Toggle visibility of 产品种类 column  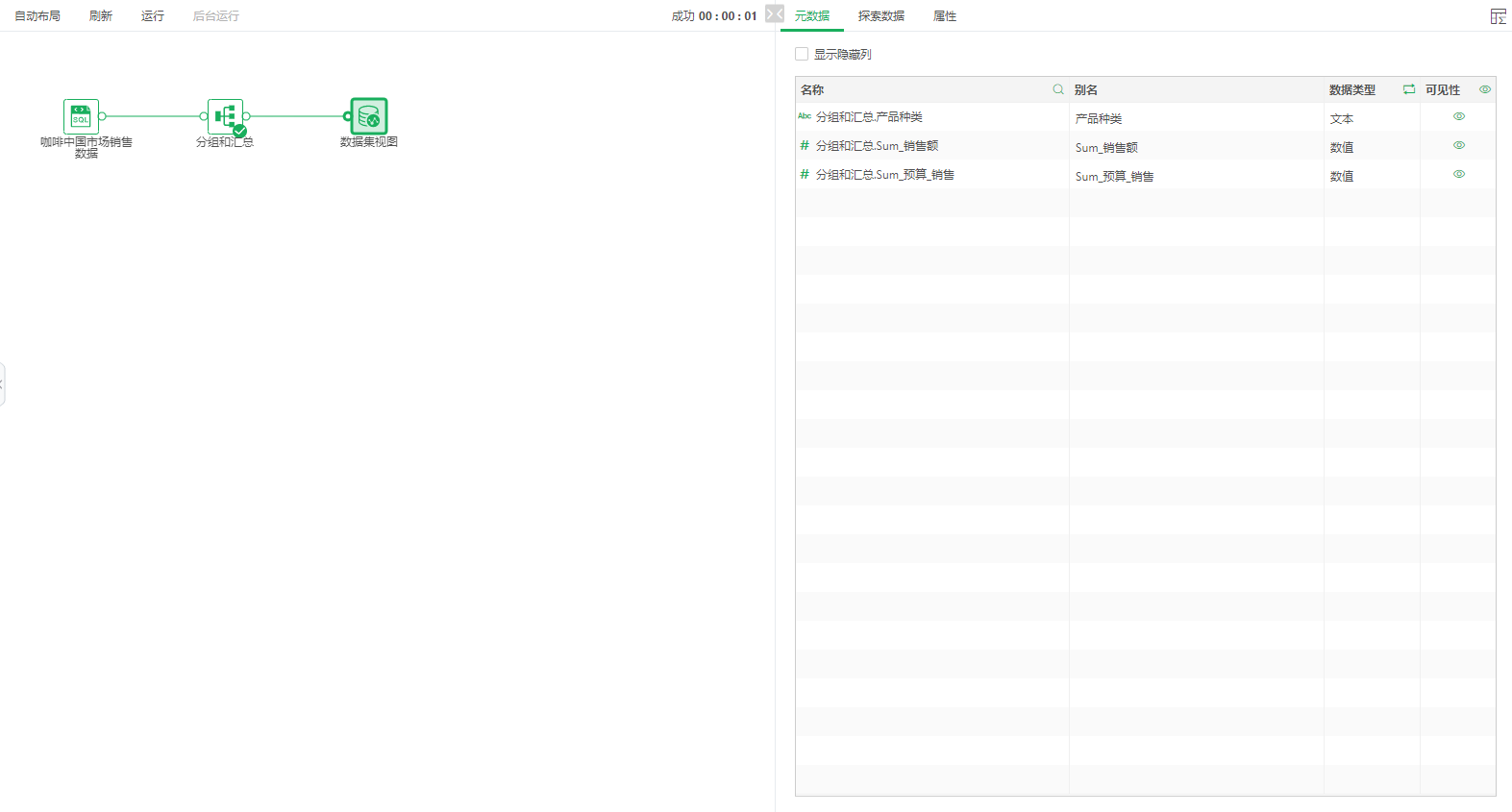point(1459,116)
